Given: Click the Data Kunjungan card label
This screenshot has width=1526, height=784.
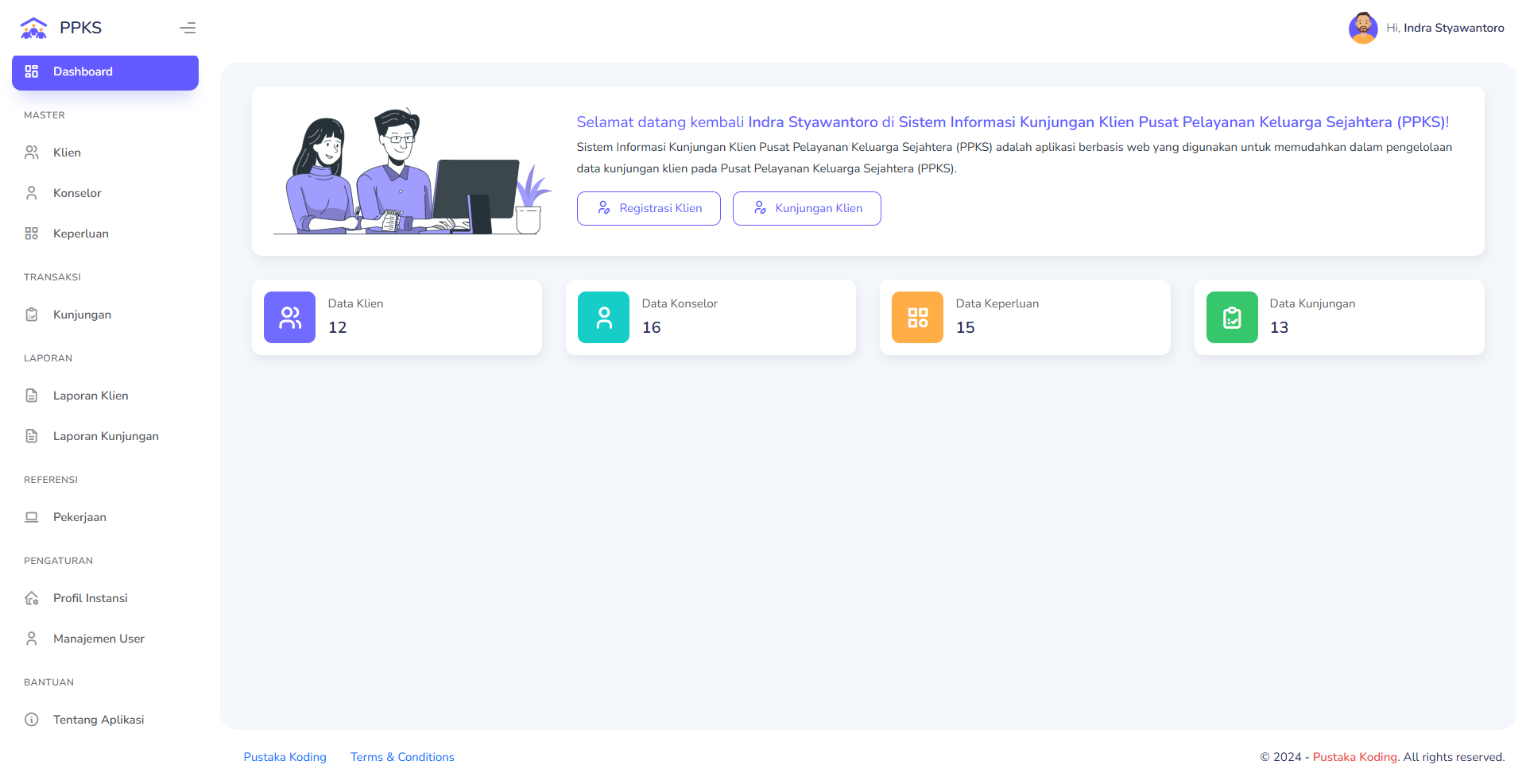Looking at the screenshot, I should coord(1313,303).
